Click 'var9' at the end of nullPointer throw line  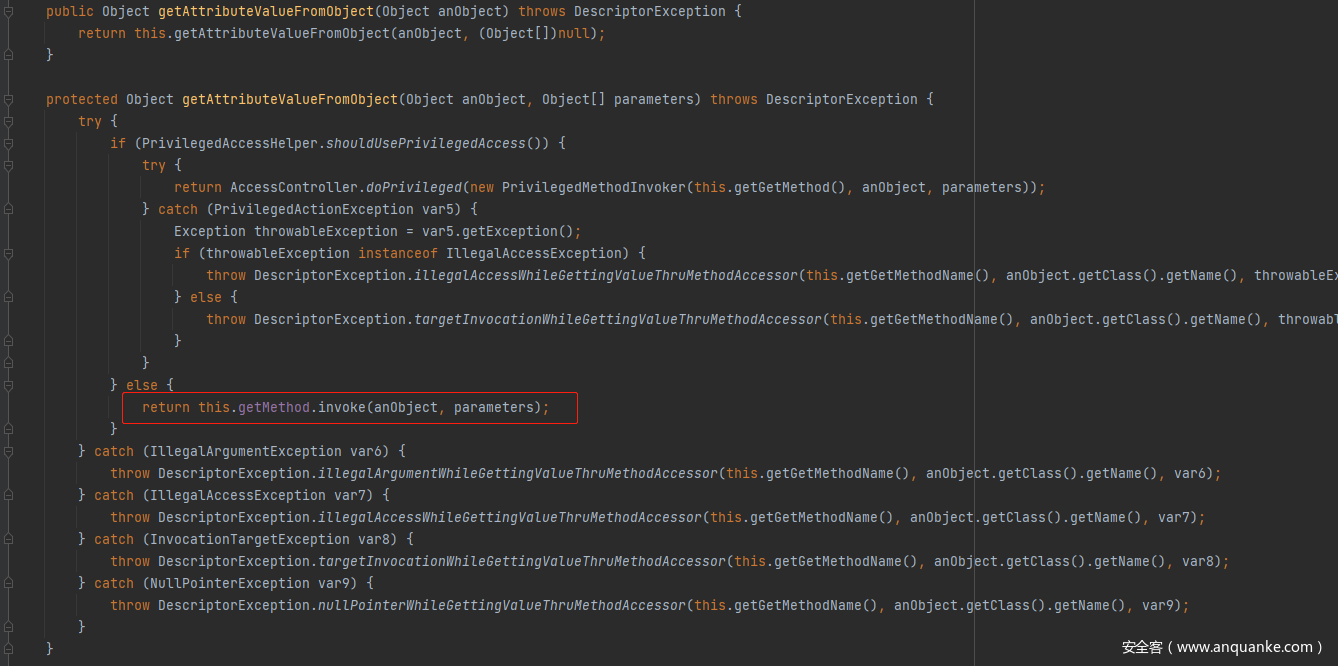point(1158,605)
